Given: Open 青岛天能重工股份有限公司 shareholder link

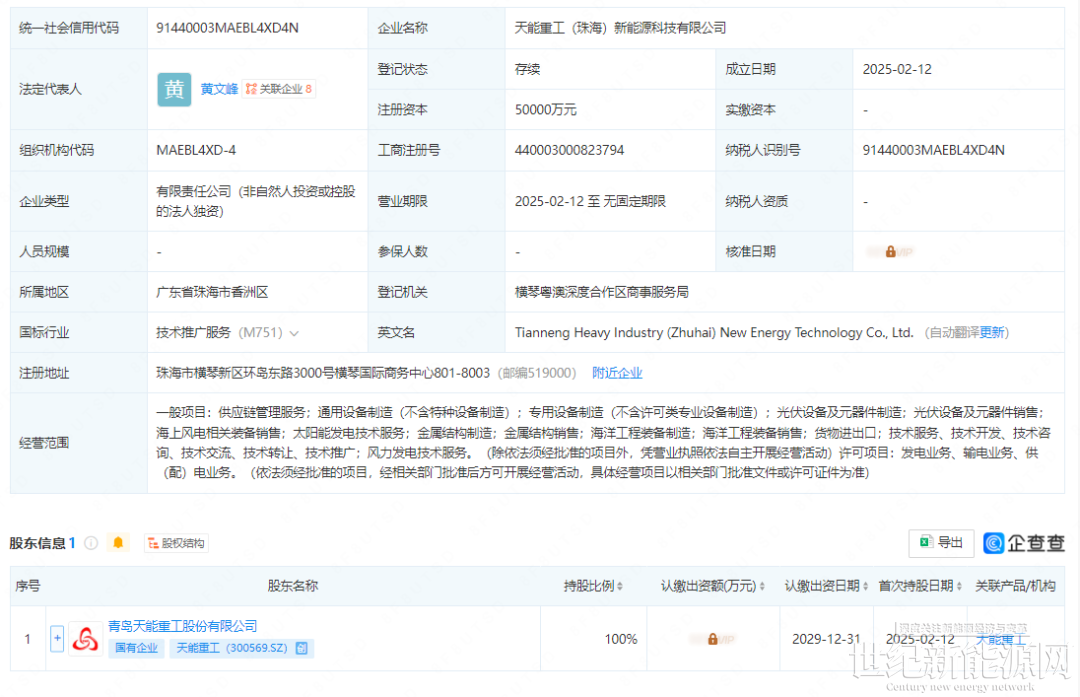Looking at the screenshot, I should 183,626.
